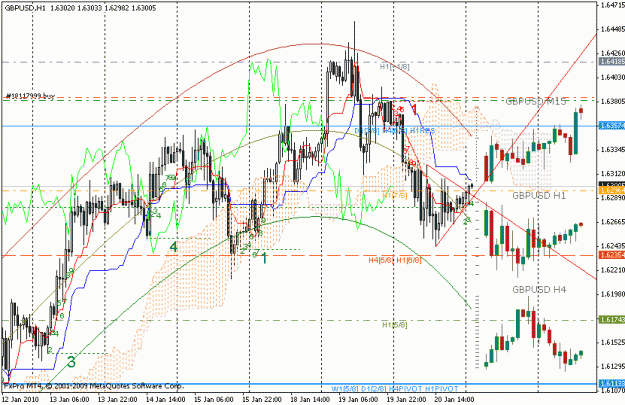This screenshot has height=405, width=625.
Task: Click the 1.64485 price axis value
Action: 613,29
